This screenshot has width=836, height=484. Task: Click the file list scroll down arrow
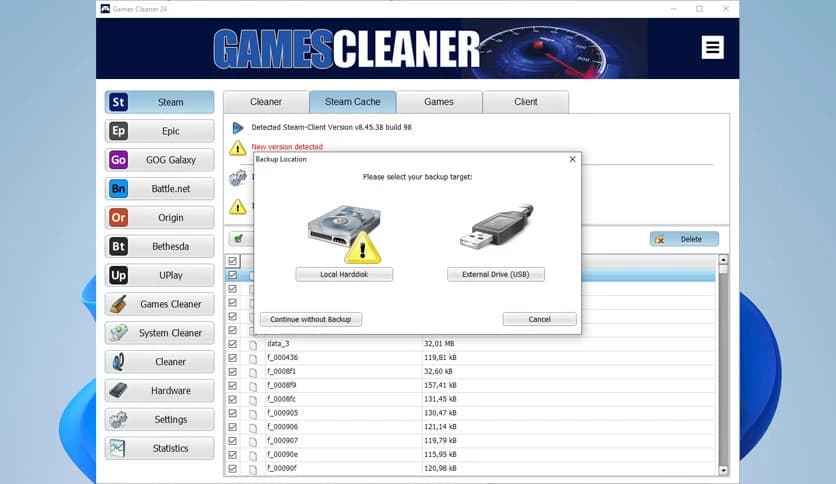point(723,470)
